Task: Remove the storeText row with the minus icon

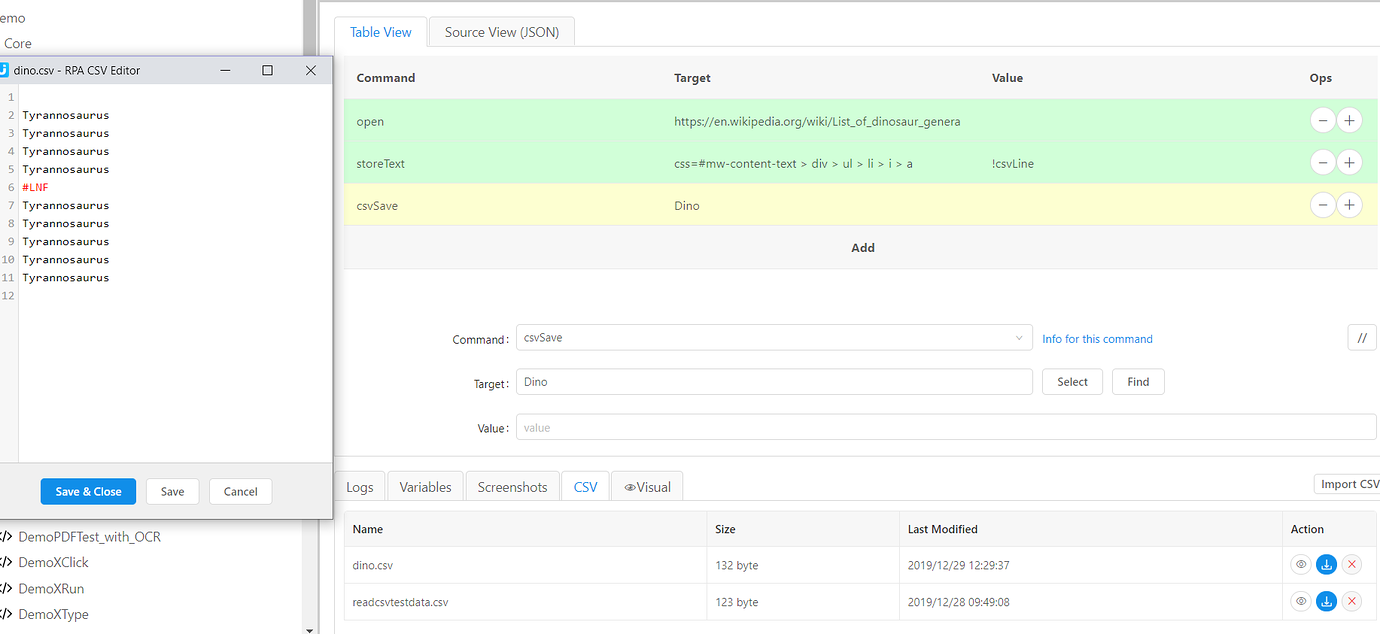Action: (1323, 162)
